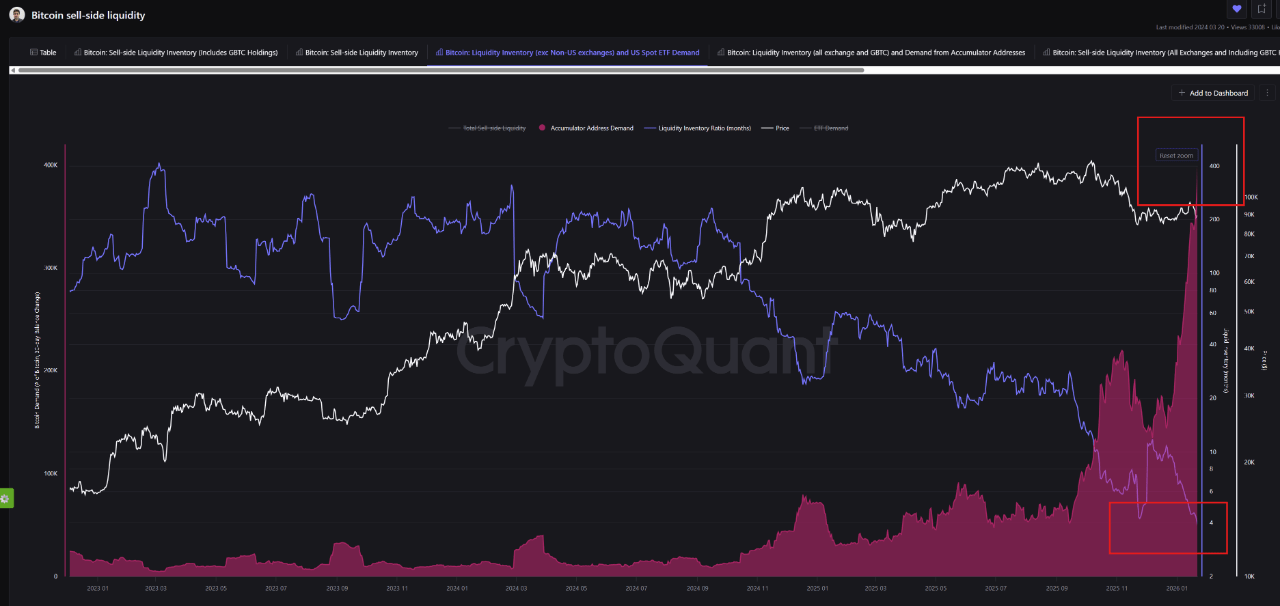
Task: Click the Add to Dashboard button
Action: tap(1213, 93)
